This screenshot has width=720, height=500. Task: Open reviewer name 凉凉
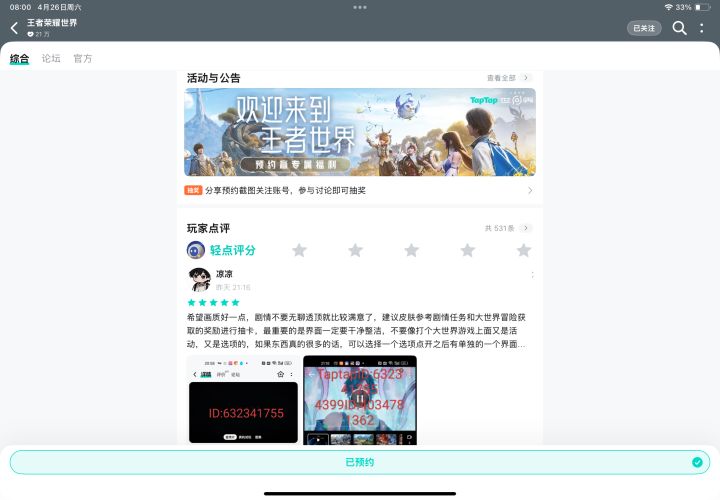tap(224, 274)
